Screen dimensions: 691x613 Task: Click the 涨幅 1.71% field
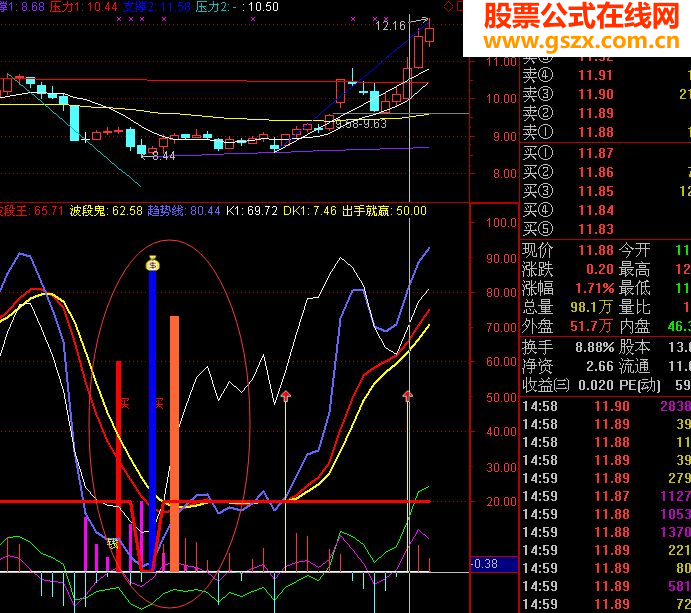pyautogui.click(x=568, y=288)
